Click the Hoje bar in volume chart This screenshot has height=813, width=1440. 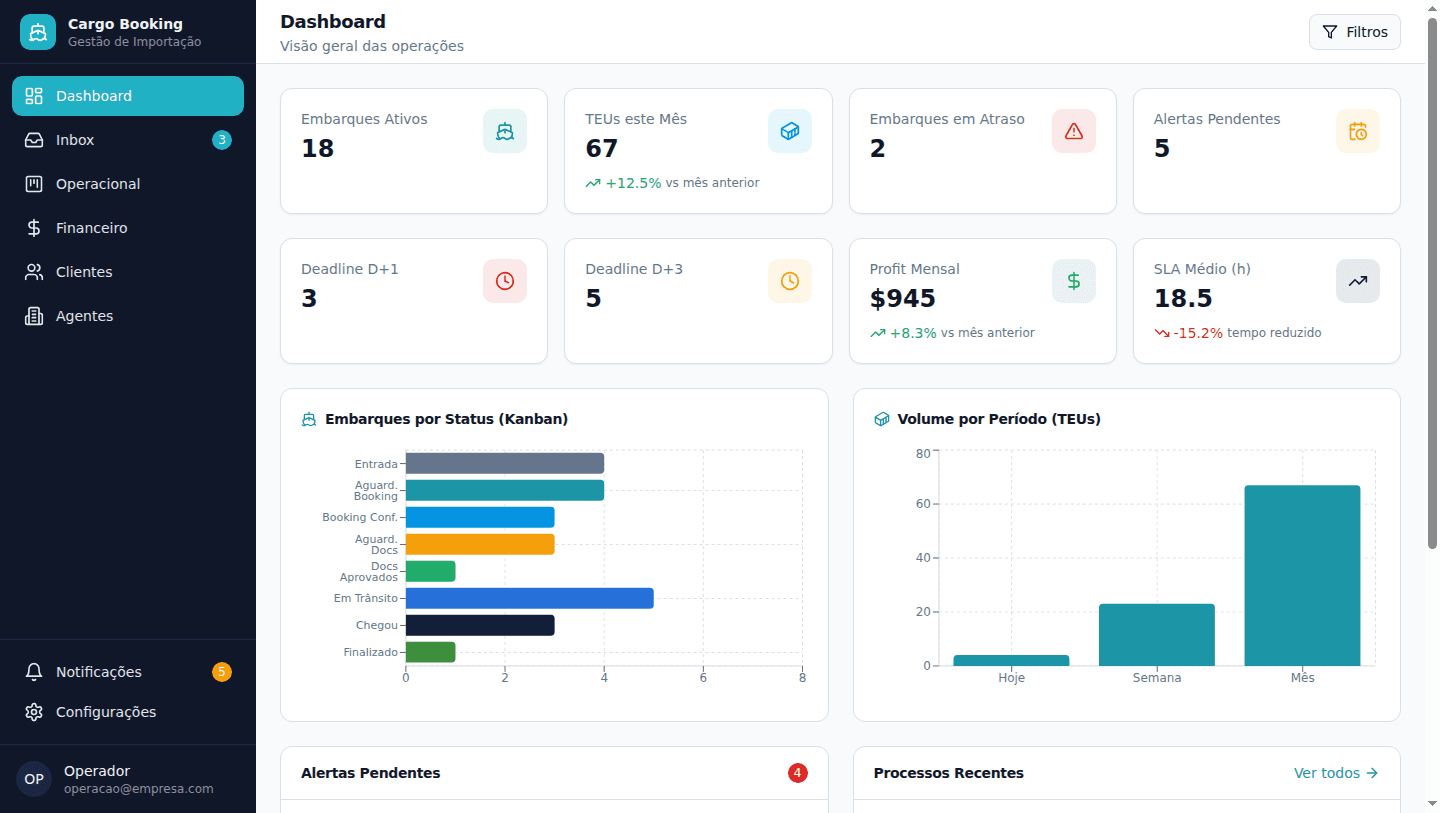(x=1011, y=661)
